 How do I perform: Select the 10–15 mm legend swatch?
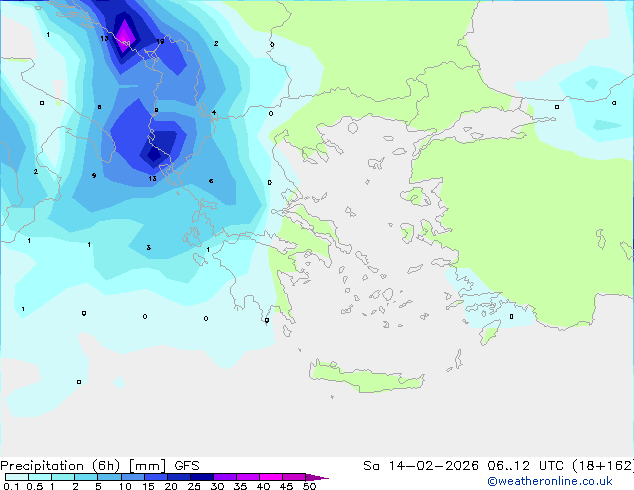coord(132,477)
